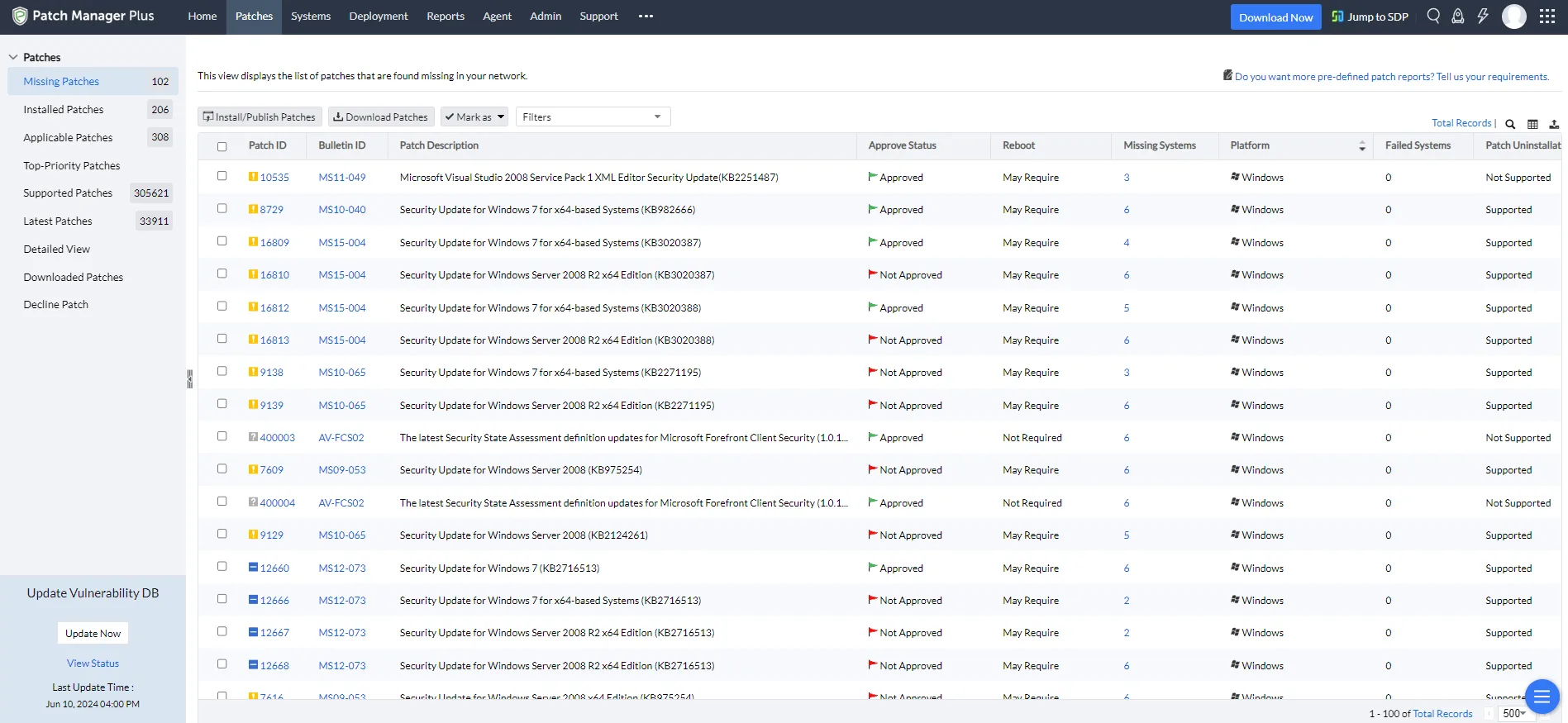1568x723 pixels.
Task: Click the gray severity icon of patch 400003
Action: click(253, 437)
